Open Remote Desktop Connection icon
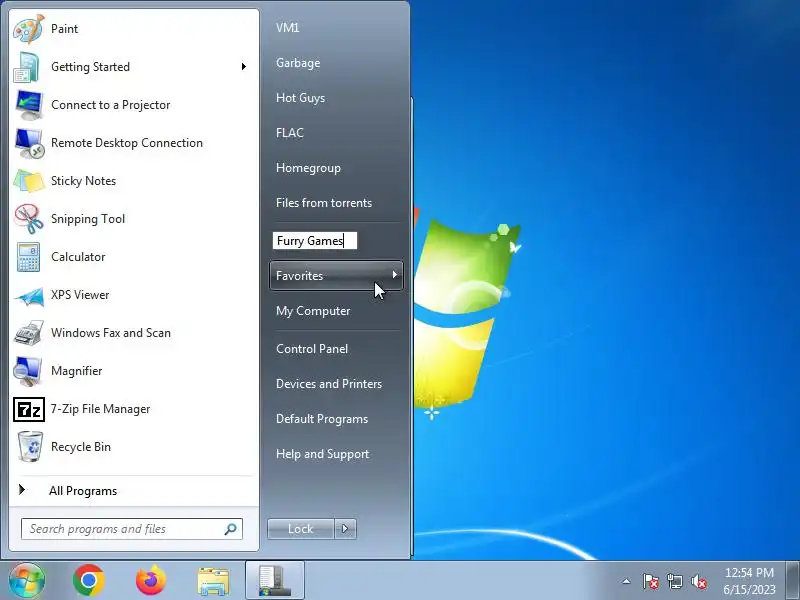Viewport: 800px width, 600px height. tap(29, 143)
